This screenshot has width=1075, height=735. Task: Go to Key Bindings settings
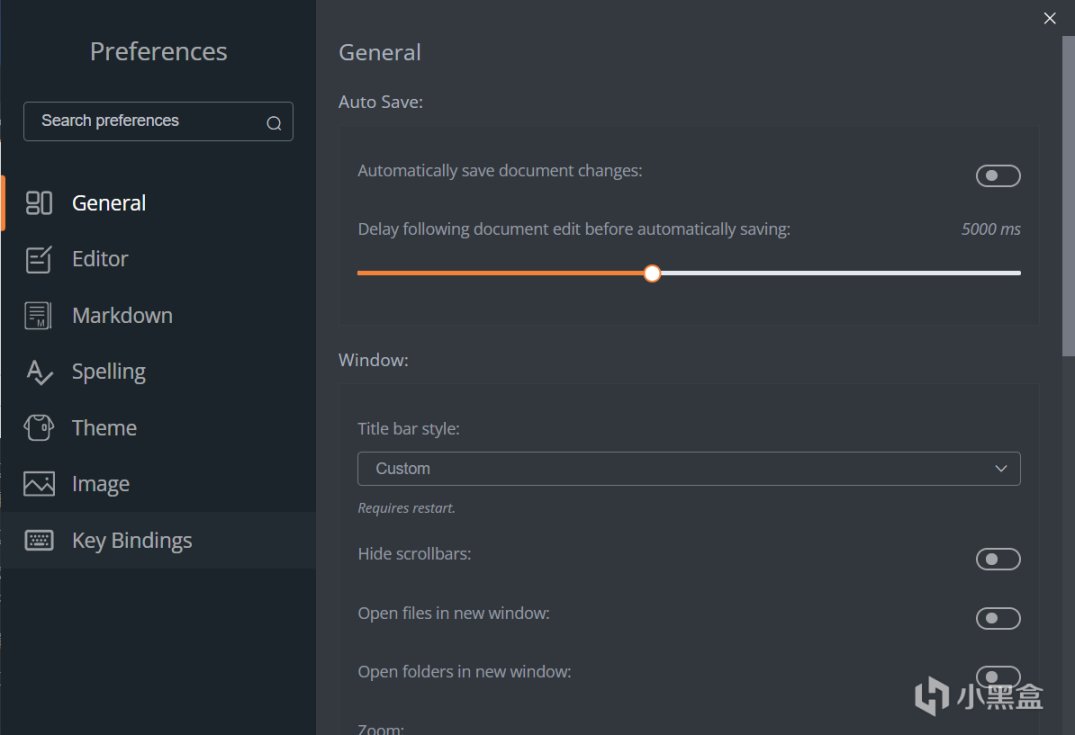(131, 541)
